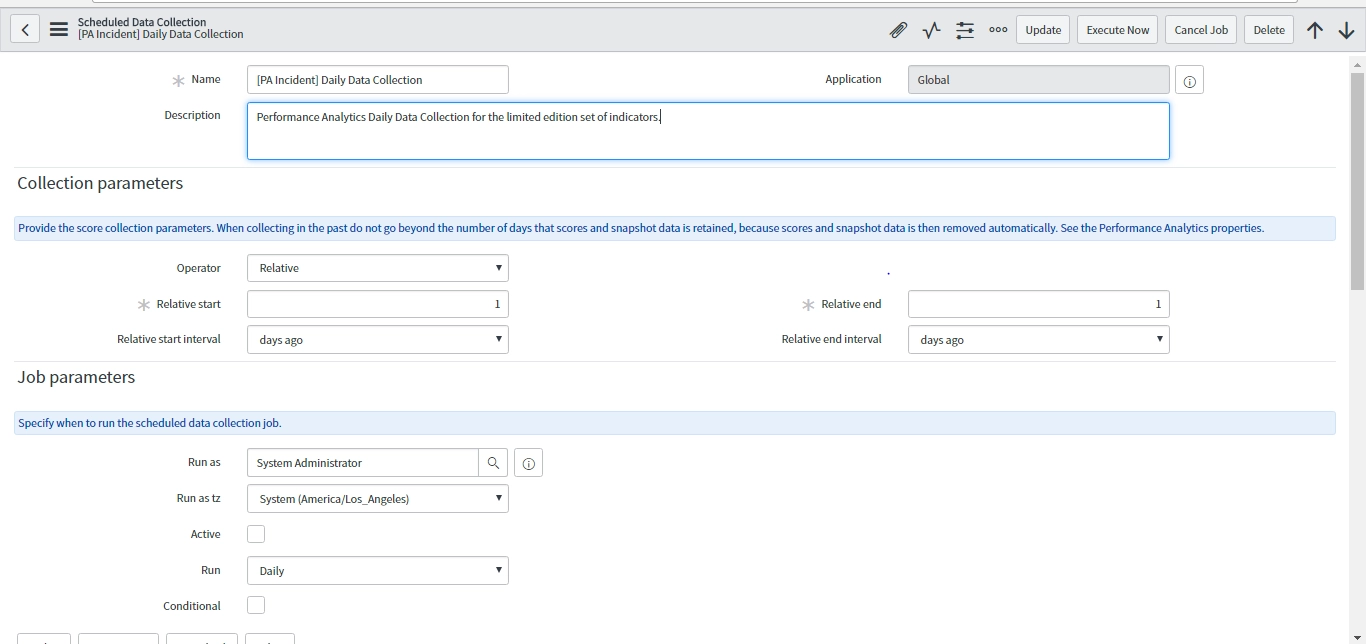Screen dimensions: 1366x644
Task: Open the form context hamburger menu
Action: (59, 28)
